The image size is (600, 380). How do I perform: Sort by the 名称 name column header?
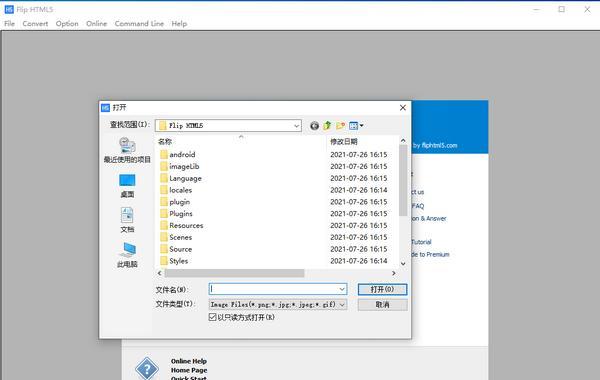pyautogui.click(x=165, y=142)
